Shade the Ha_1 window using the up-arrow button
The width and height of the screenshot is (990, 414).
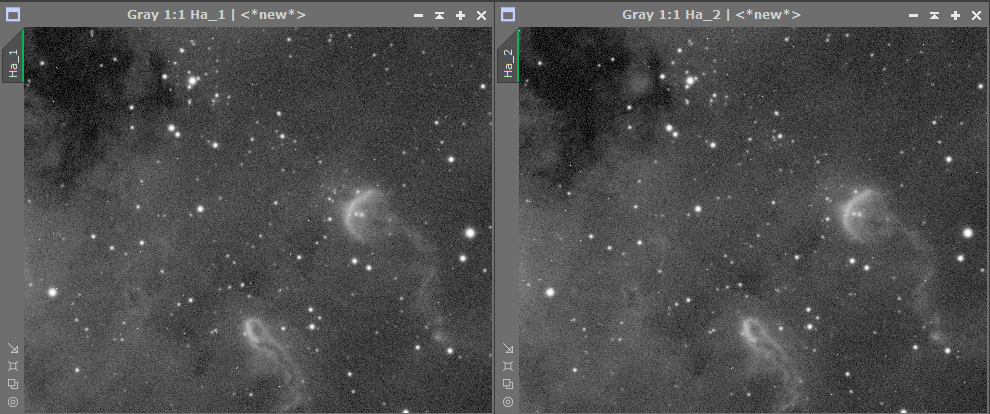coord(439,15)
